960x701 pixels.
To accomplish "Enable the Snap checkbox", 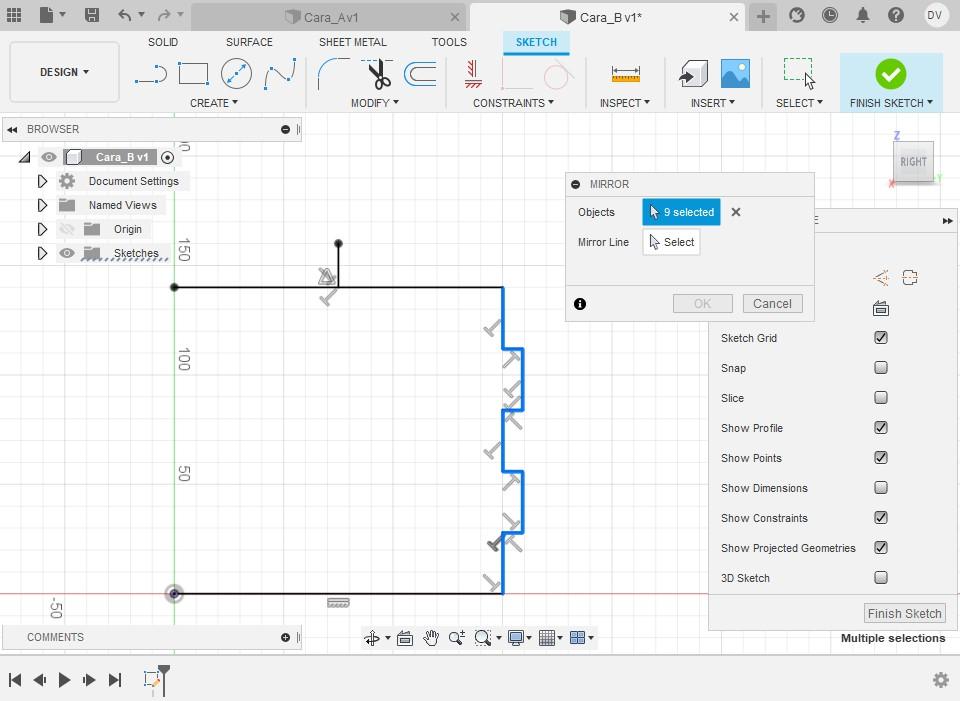I will pyautogui.click(x=881, y=367).
